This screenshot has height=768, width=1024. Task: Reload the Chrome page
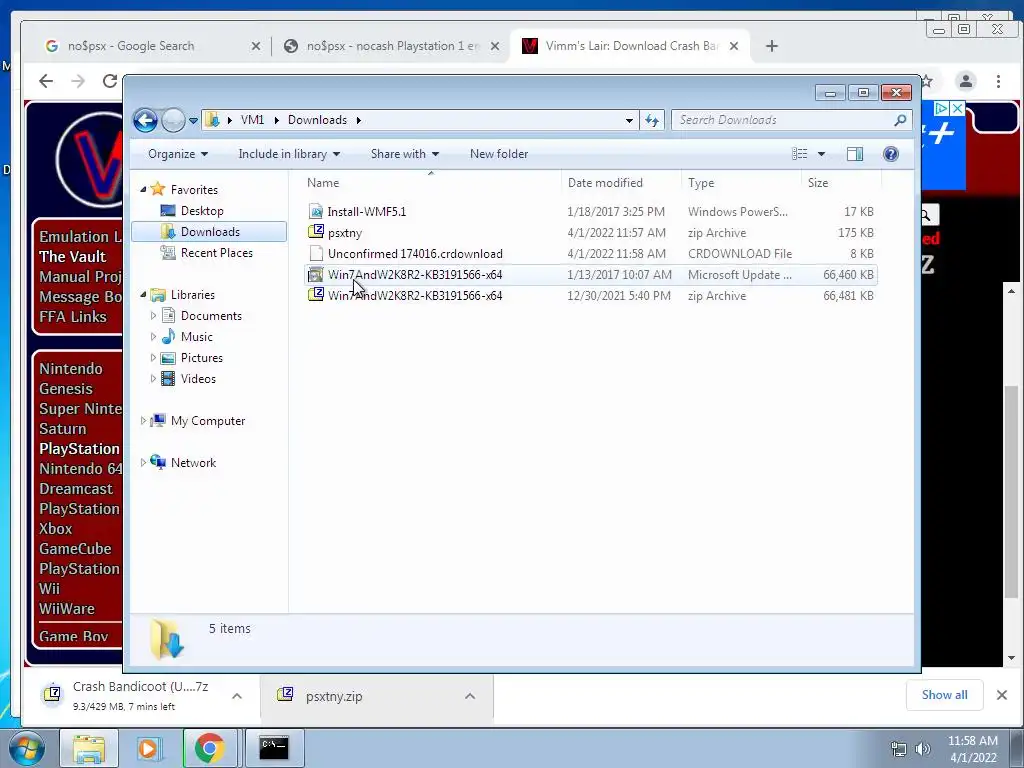tap(110, 81)
